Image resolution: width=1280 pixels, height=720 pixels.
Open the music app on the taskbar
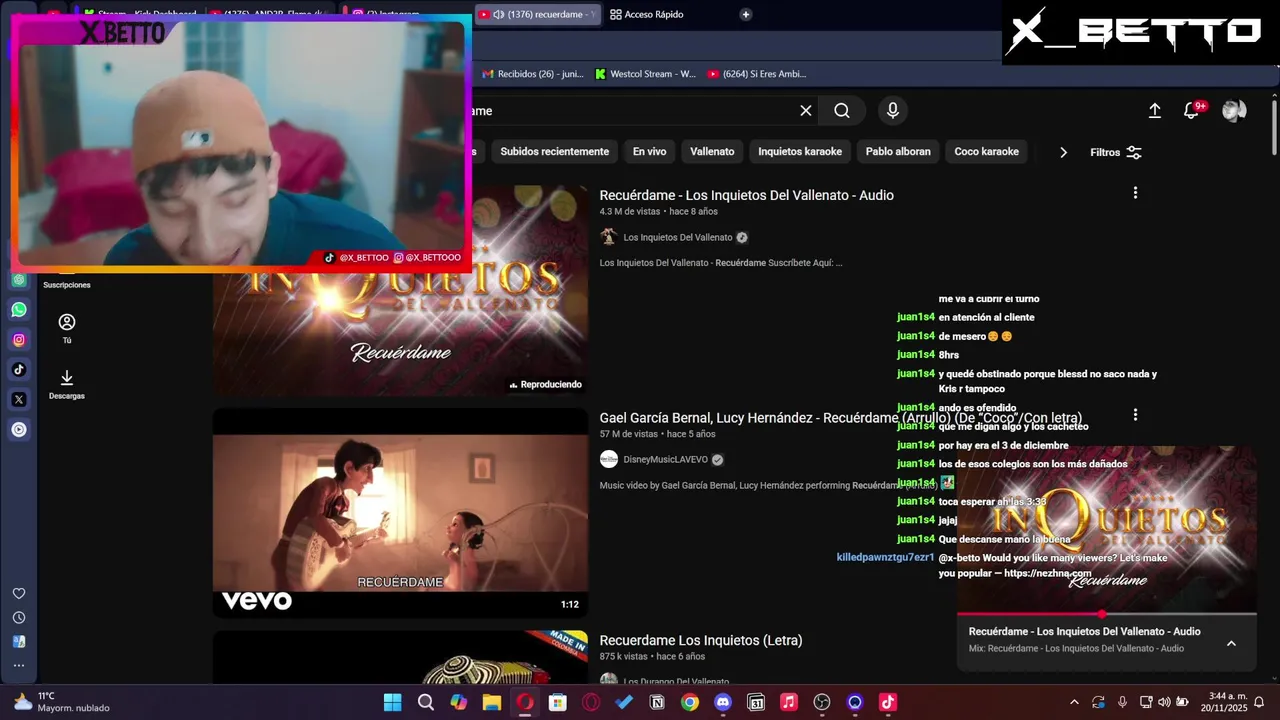coord(789,702)
